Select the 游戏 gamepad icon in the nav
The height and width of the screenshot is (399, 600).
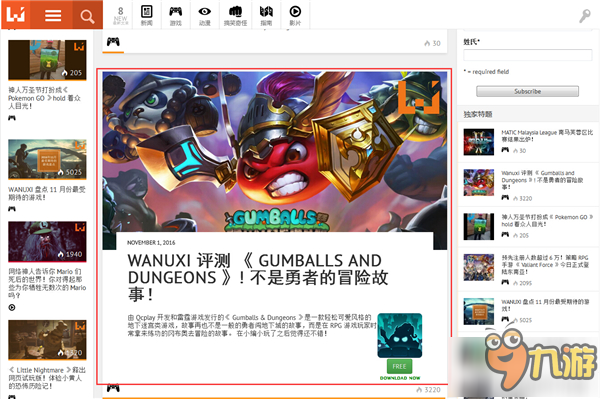176,16
